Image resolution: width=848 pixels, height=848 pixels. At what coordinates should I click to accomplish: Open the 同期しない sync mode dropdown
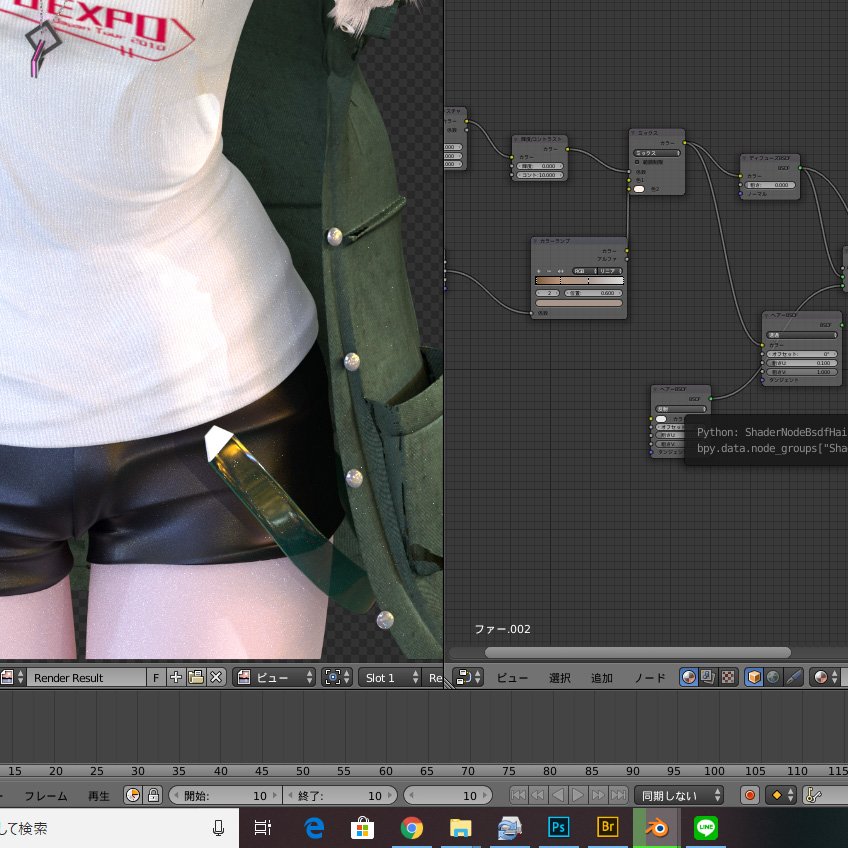[679, 795]
